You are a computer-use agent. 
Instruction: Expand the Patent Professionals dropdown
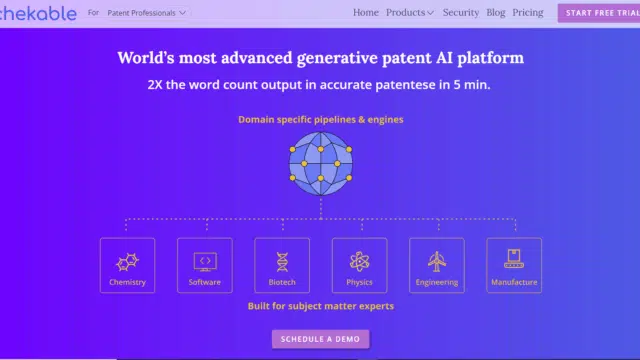click(x=147, y=13)
